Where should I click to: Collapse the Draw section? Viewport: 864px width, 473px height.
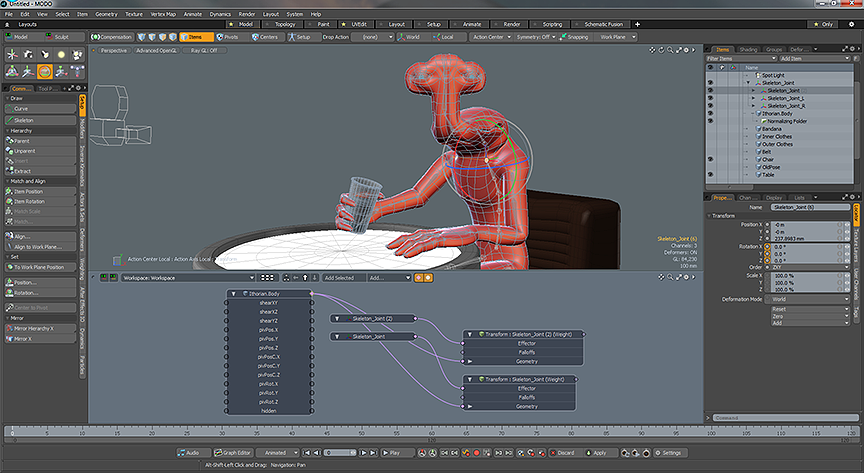point(8,98)
